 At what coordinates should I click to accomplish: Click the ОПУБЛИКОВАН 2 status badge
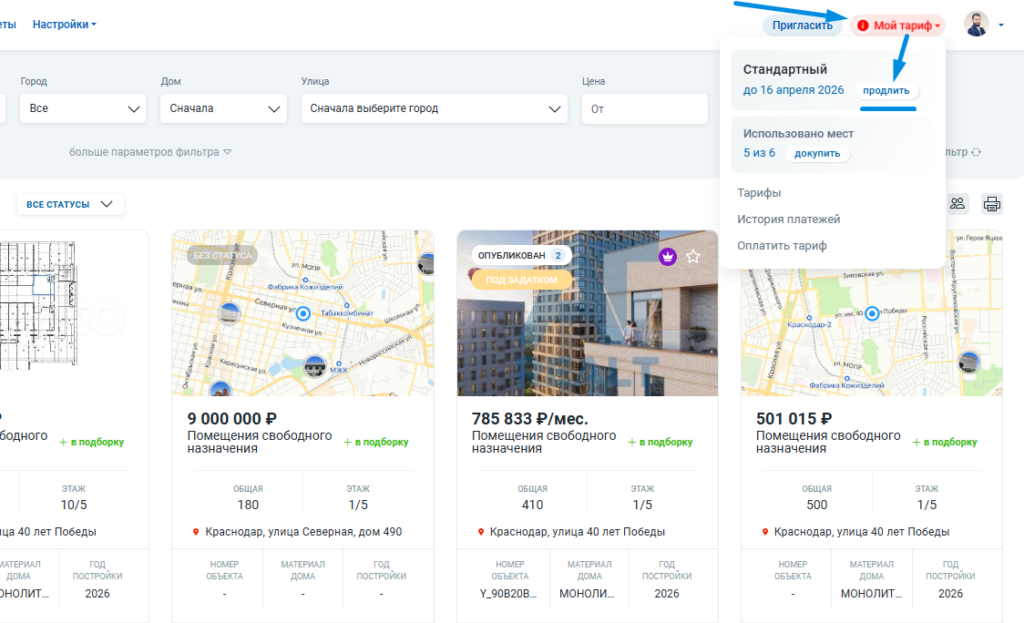point(522,255)
